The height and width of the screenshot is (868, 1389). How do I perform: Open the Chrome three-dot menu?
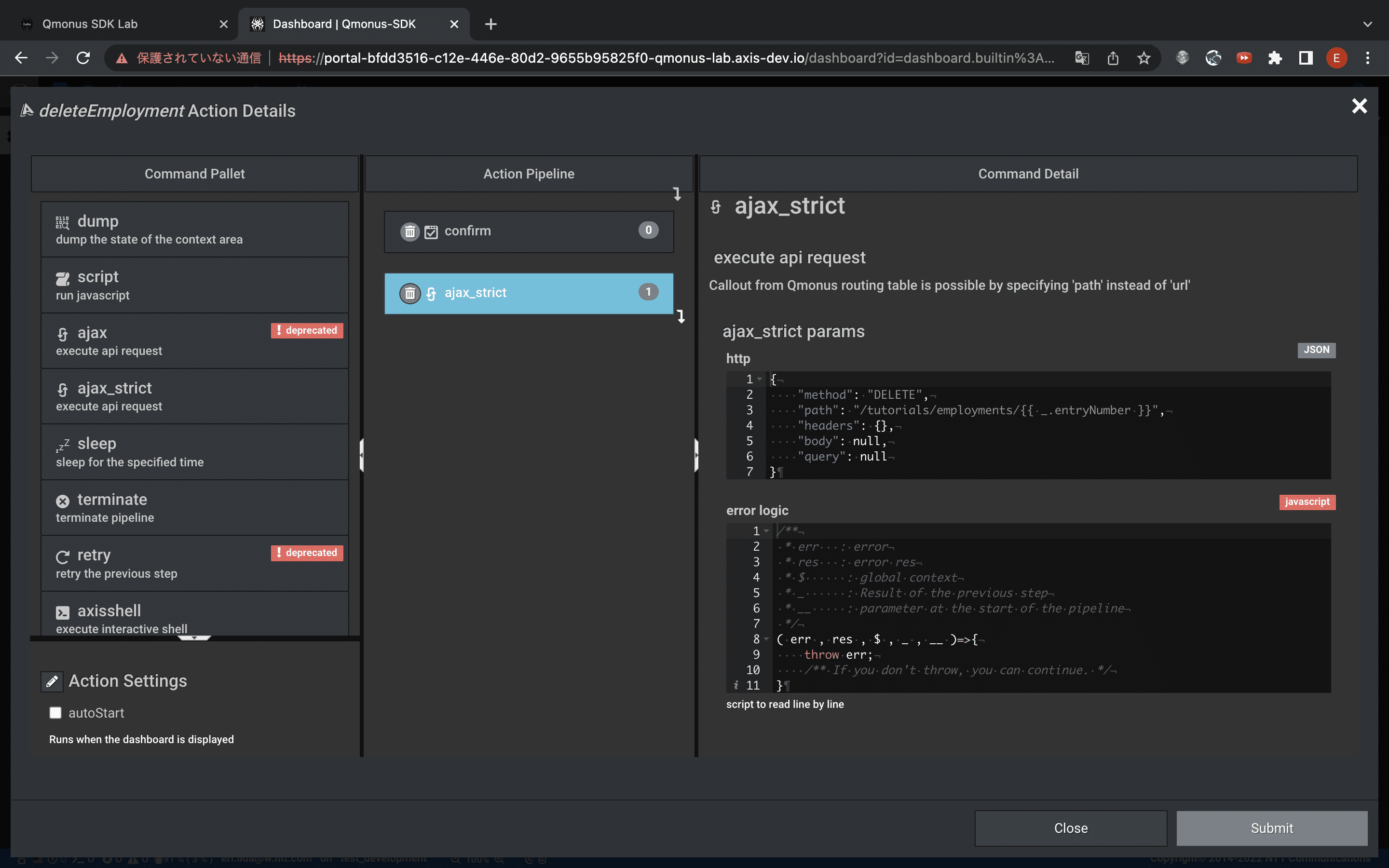pyautogui.click(x=1368, y=58)
